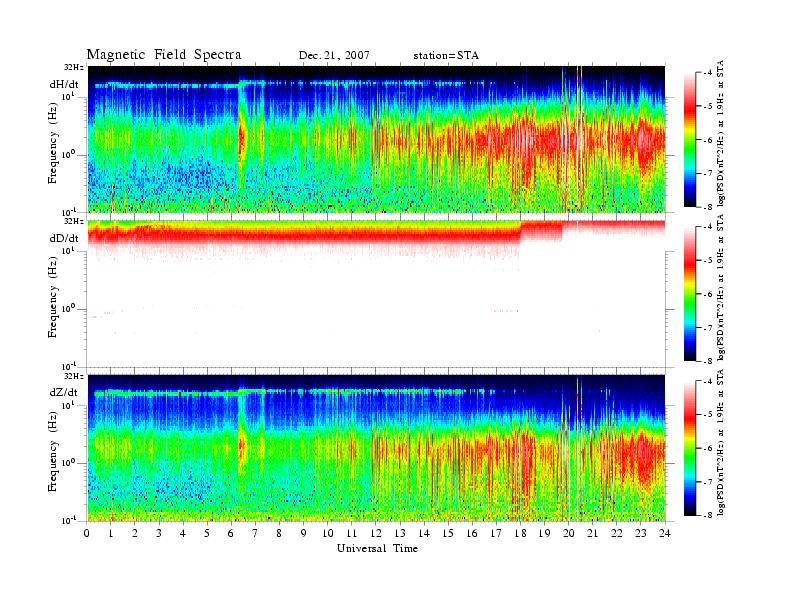Screen dimensions: 792x612
Task: Click hour tick '4' on the time axis
Action: [183, 534]
